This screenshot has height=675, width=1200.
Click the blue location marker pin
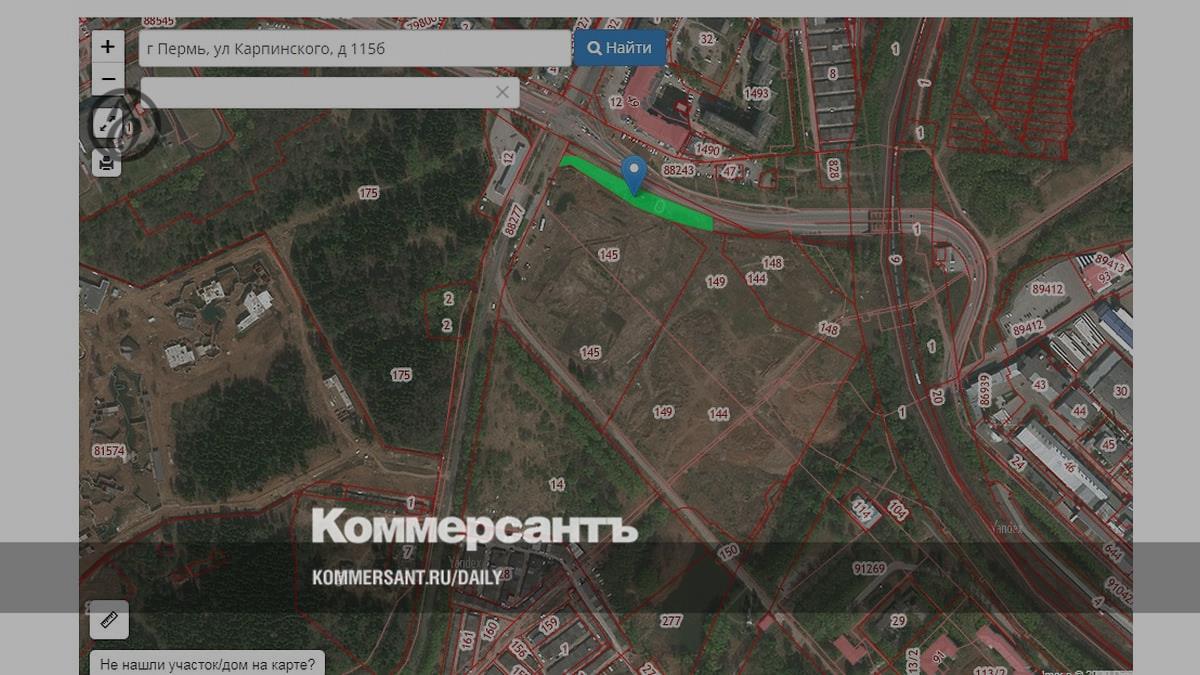point(632,173)
